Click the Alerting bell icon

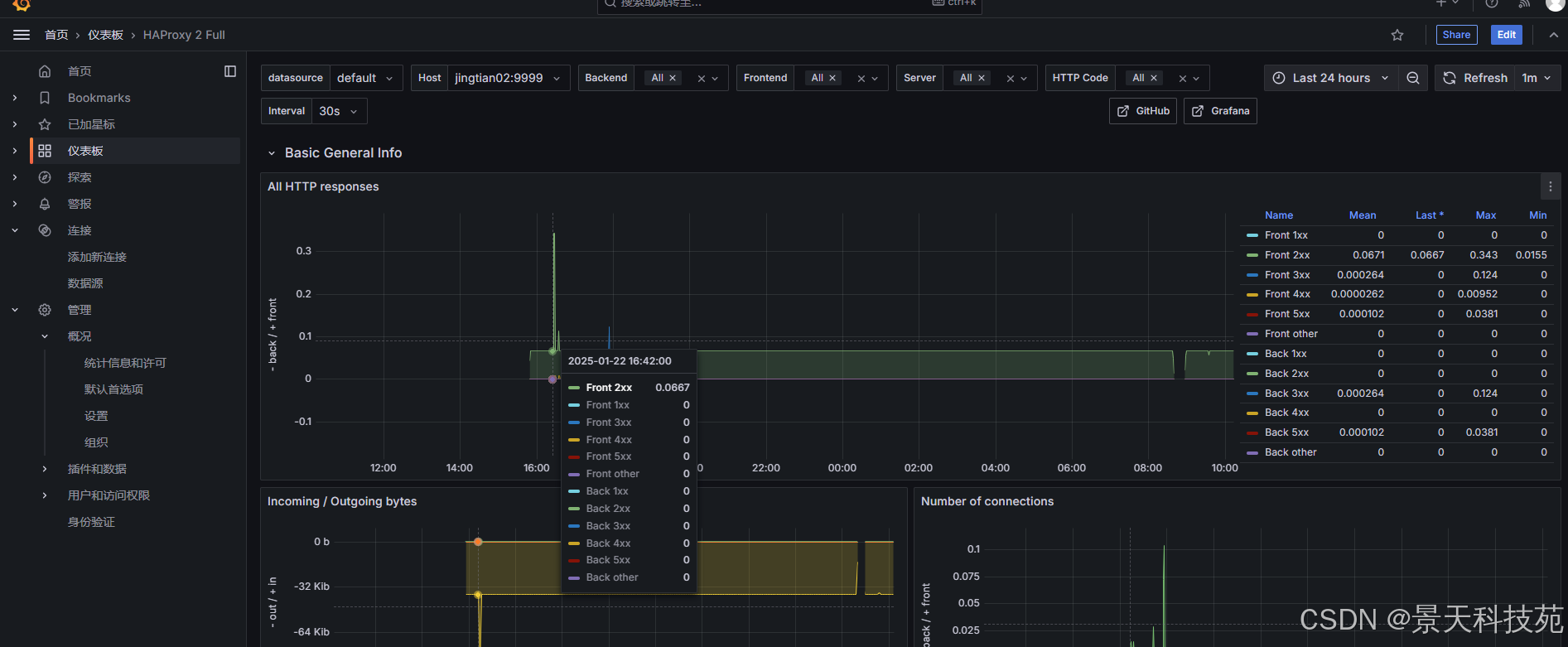[45, 204]
